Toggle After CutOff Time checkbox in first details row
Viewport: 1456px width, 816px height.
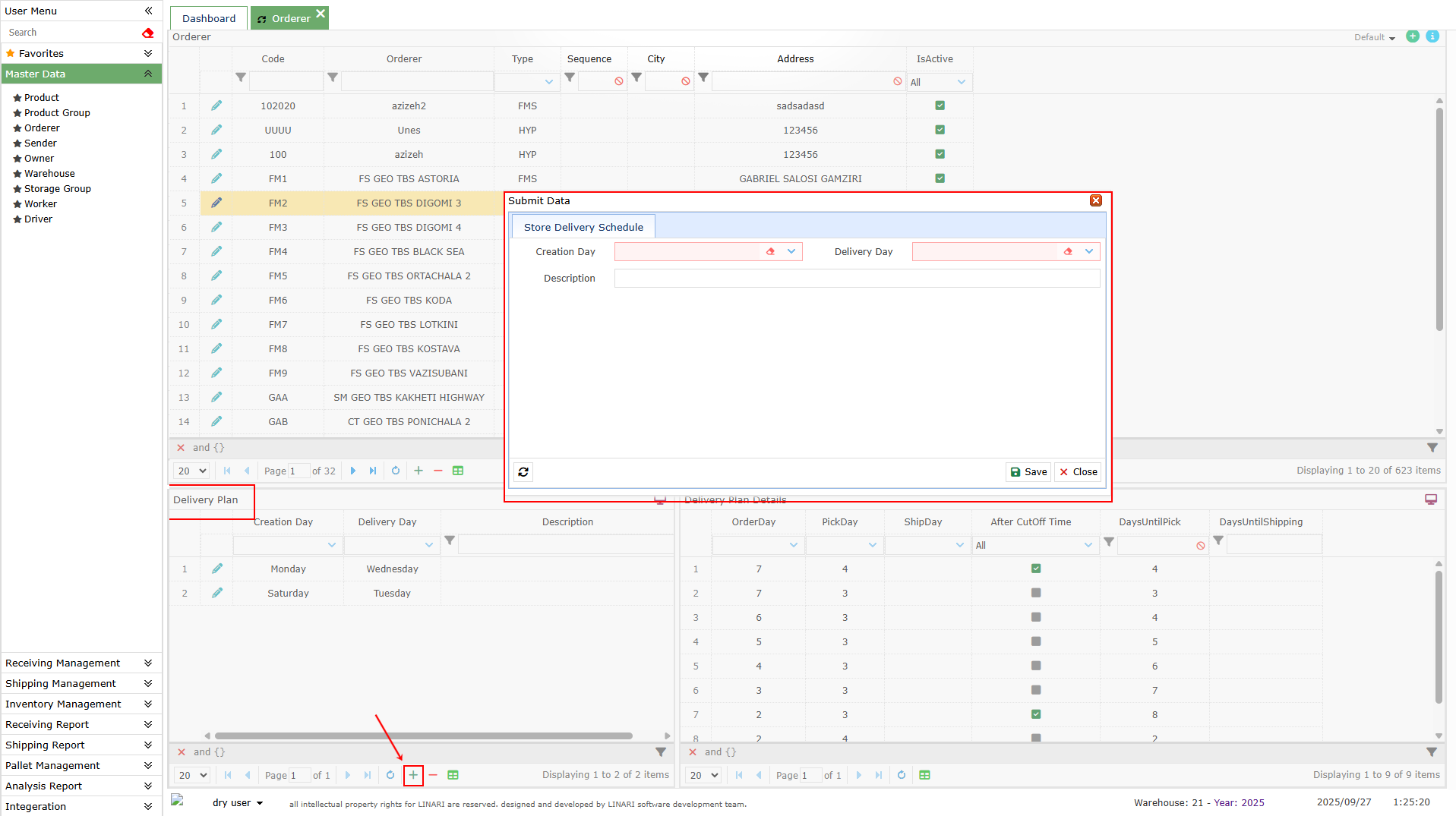[x=1036, y=569]
